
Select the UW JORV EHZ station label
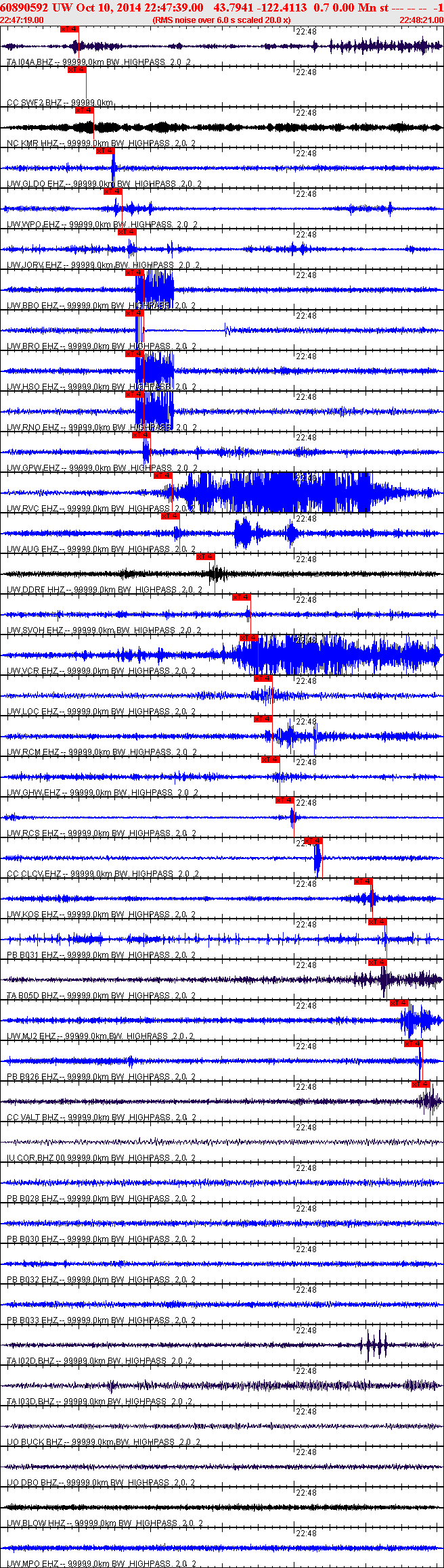pyautogui.click(x=34, y=265)
